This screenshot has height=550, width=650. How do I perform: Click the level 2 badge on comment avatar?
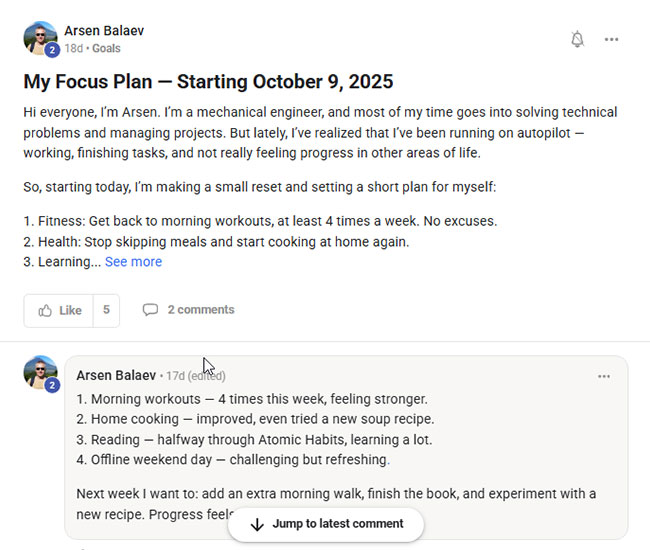pos(52,385)
